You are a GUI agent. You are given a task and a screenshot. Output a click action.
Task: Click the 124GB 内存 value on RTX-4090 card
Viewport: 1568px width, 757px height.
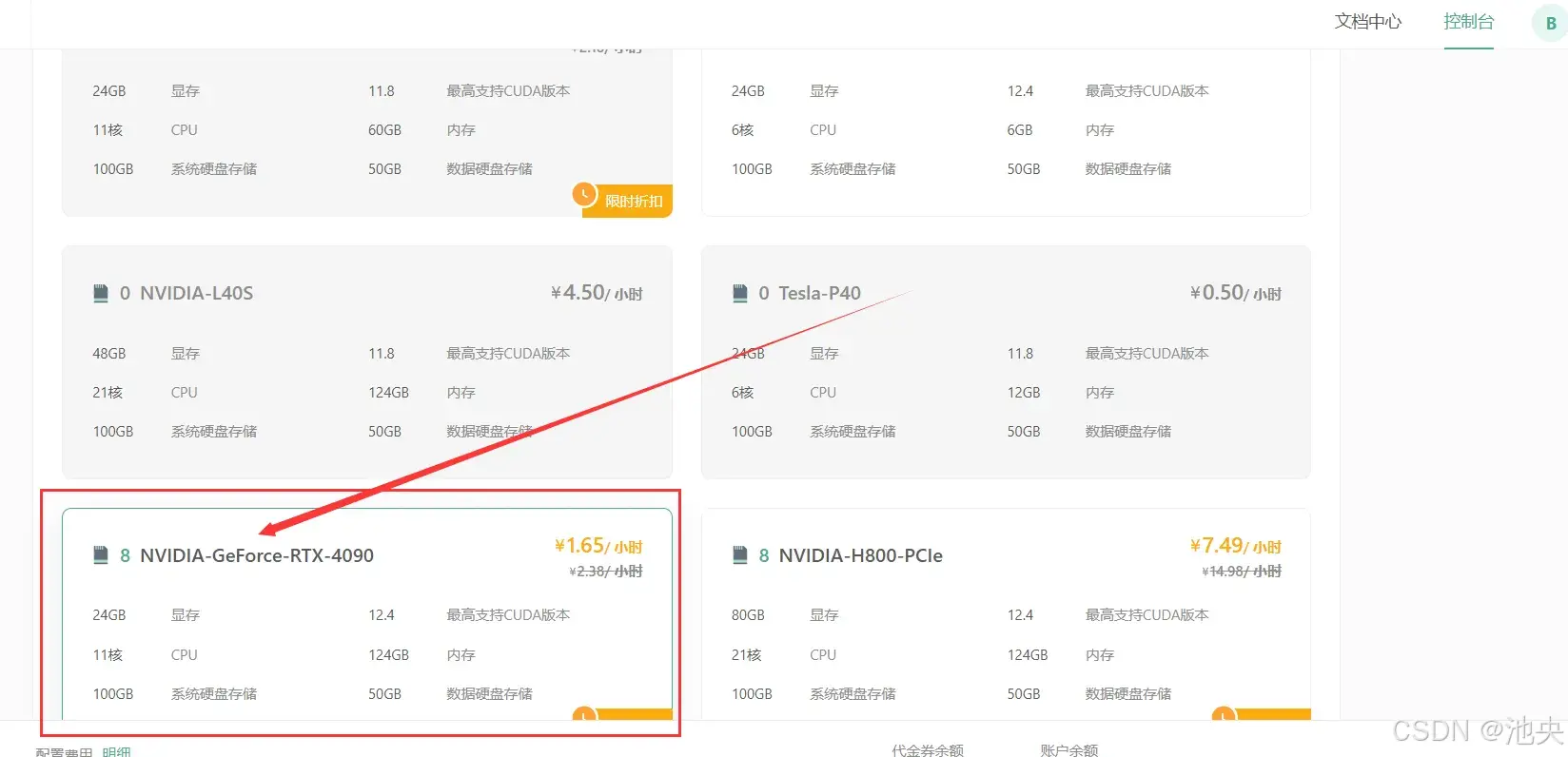click(389, 655)
